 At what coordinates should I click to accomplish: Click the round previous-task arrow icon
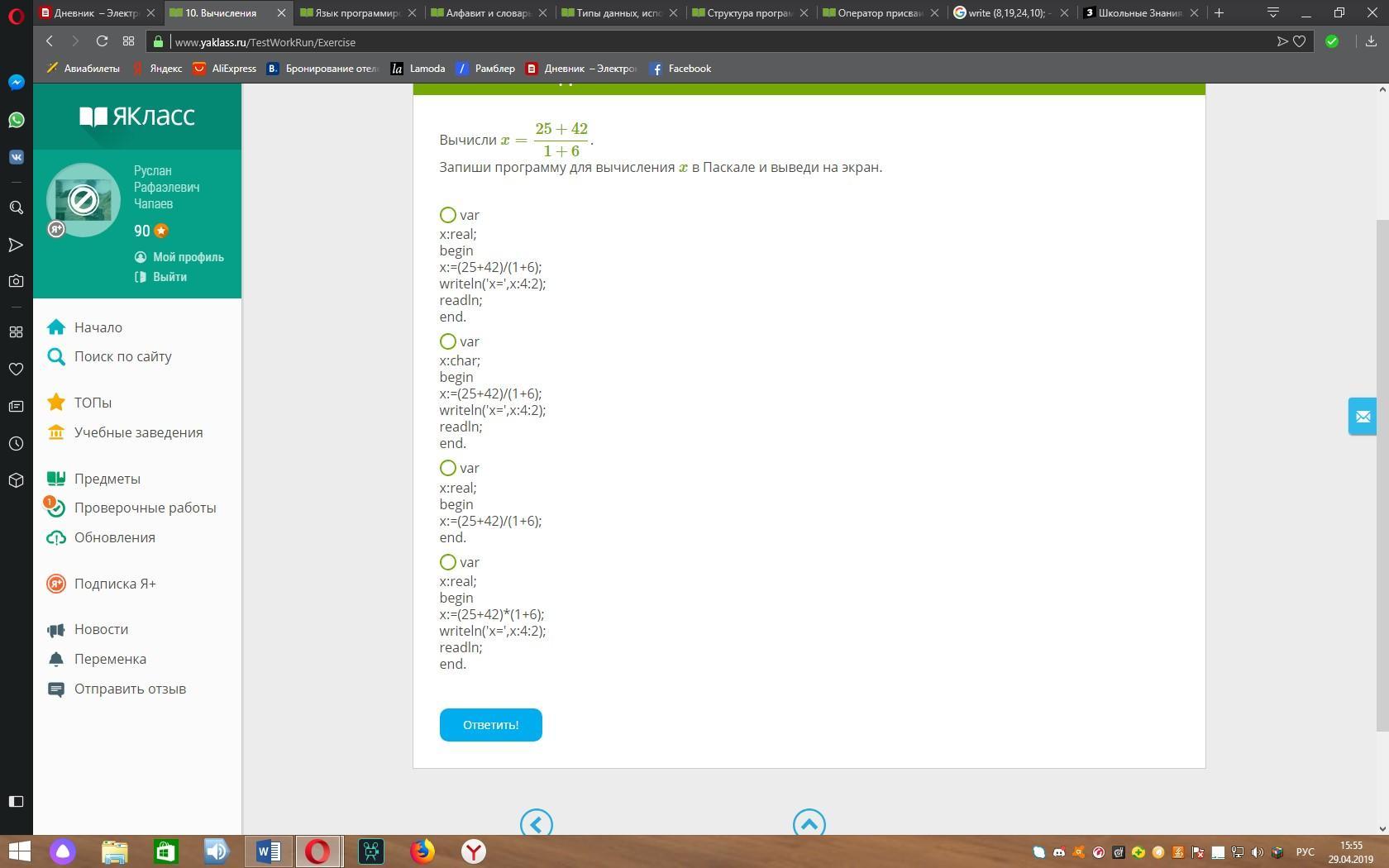coord(536,823)
